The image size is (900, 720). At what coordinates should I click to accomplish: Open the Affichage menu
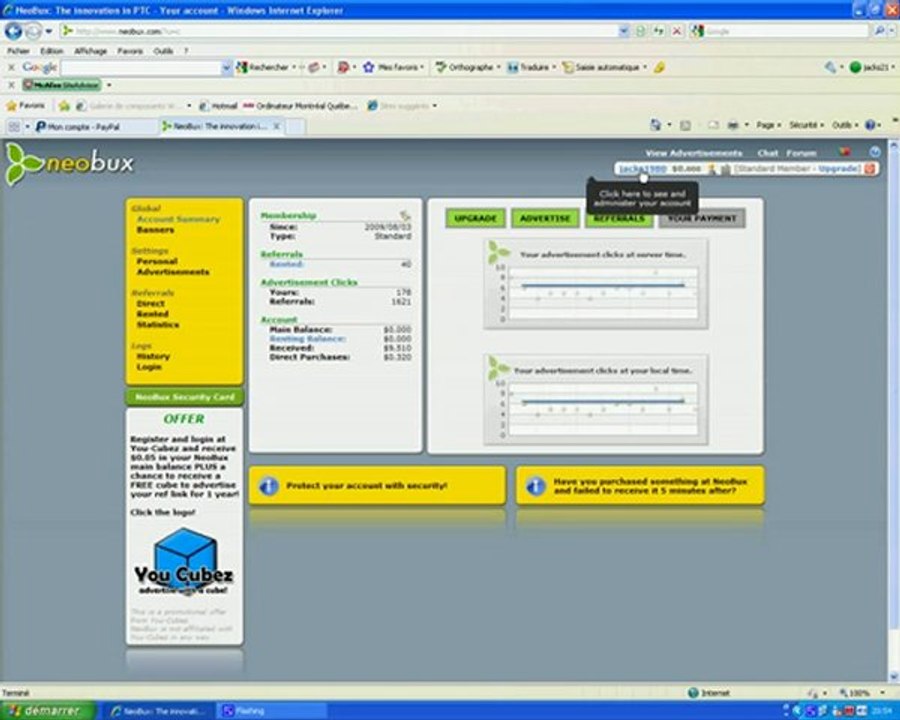[x=91, y=51]
